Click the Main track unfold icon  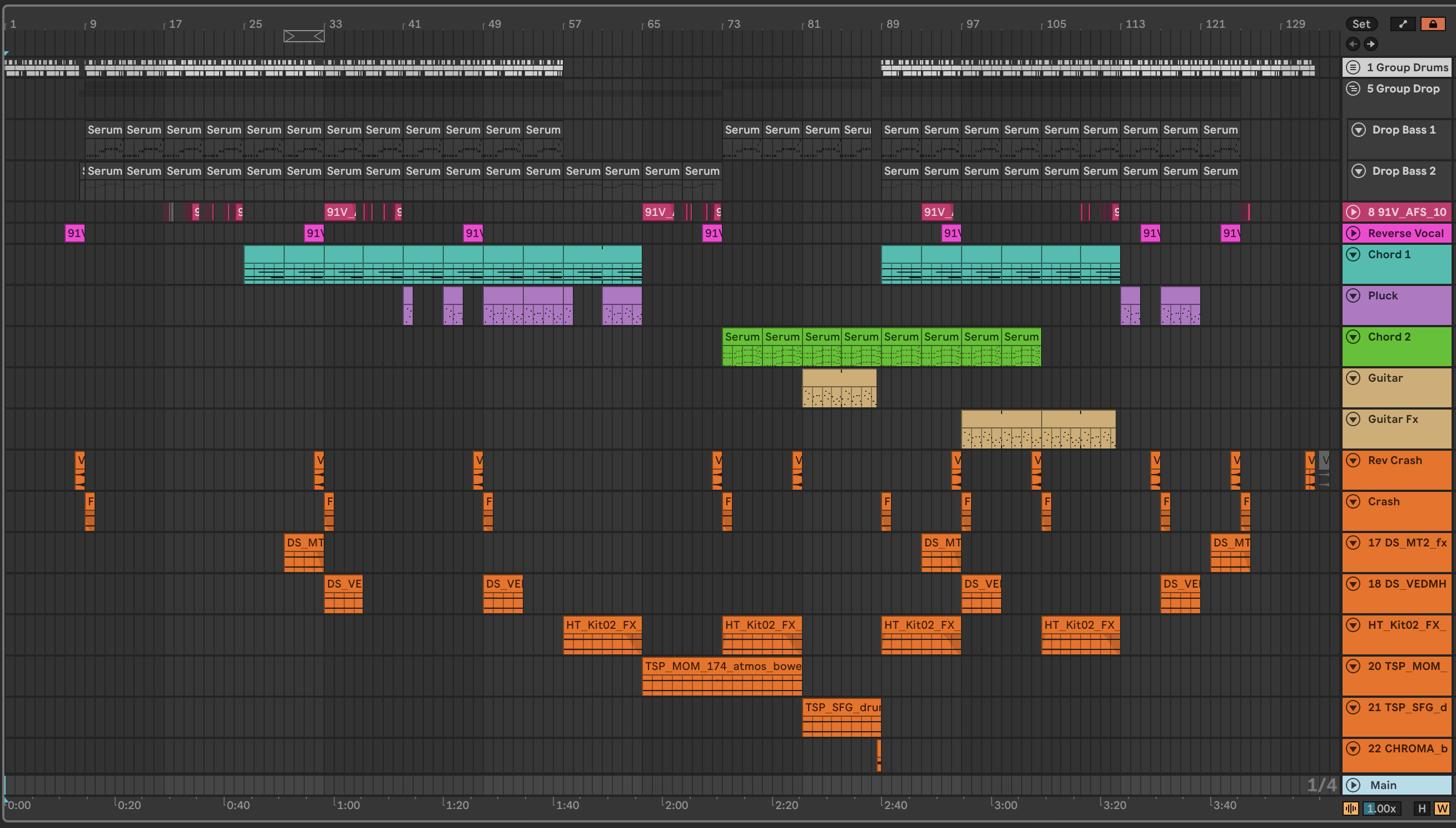coord(1353,785)
